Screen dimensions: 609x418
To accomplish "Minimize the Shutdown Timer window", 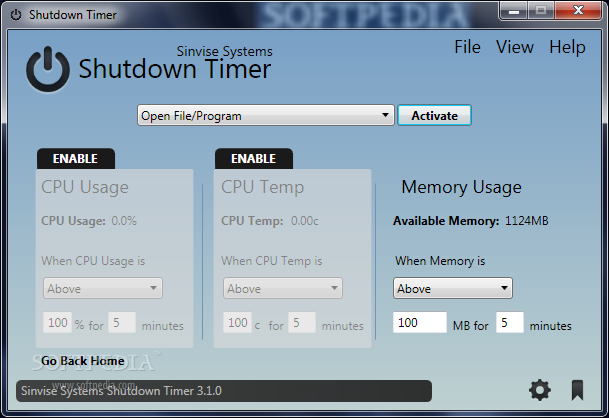I will pyautogui.click(x=514, y=10).
